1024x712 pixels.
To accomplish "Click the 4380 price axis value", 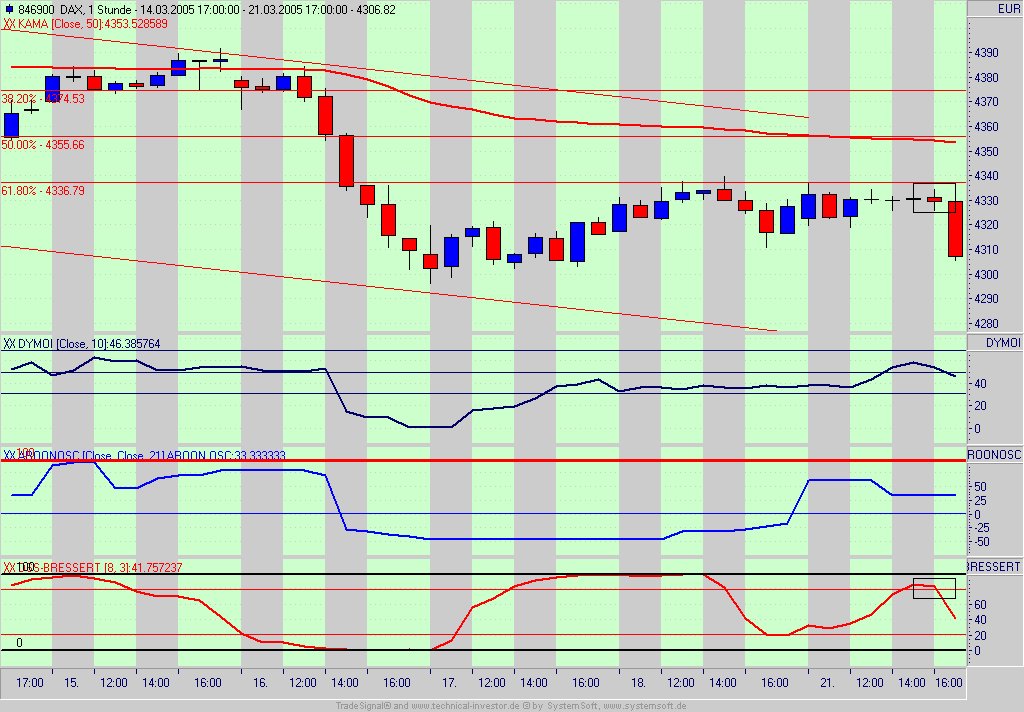I will [986, 78].
